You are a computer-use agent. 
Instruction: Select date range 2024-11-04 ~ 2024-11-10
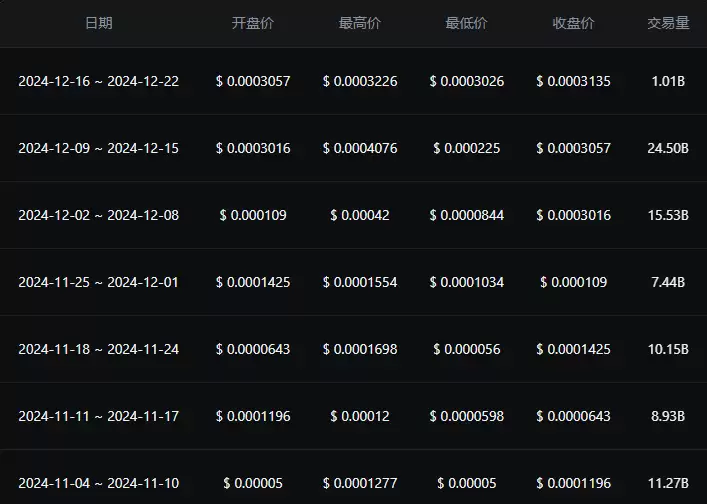[99, 483]
